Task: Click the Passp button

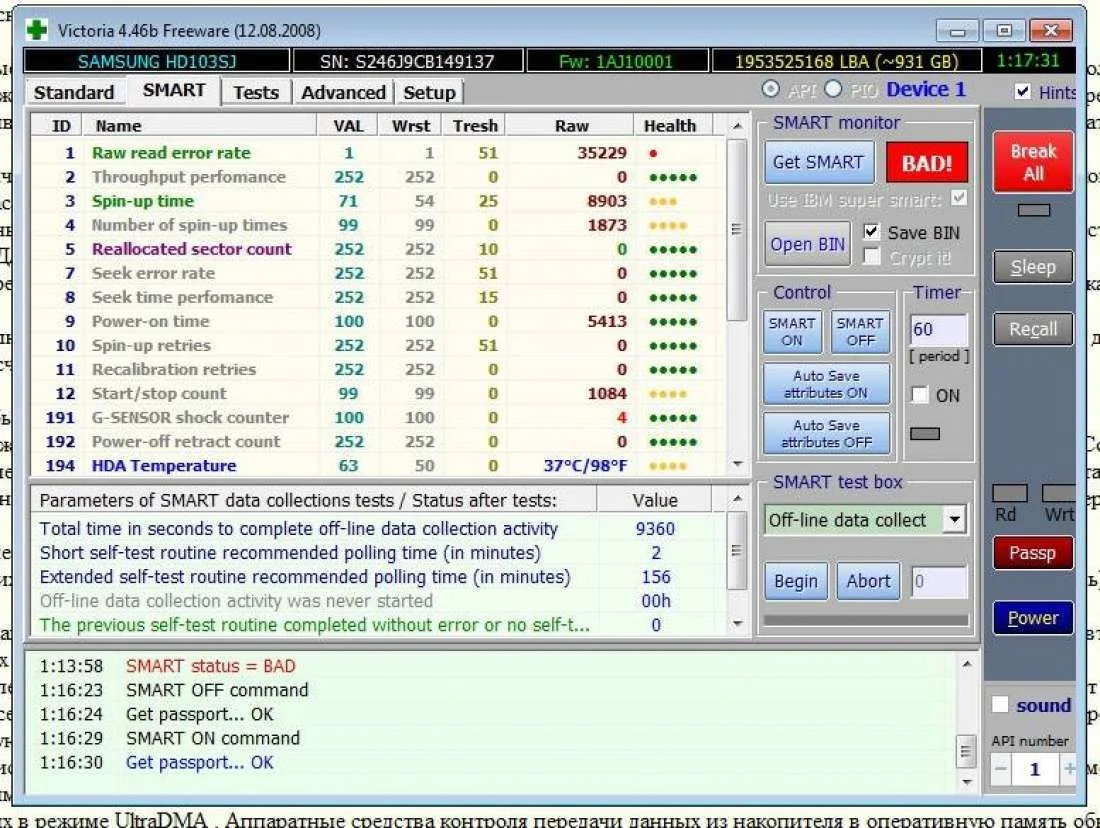Action: (1033, 553)
